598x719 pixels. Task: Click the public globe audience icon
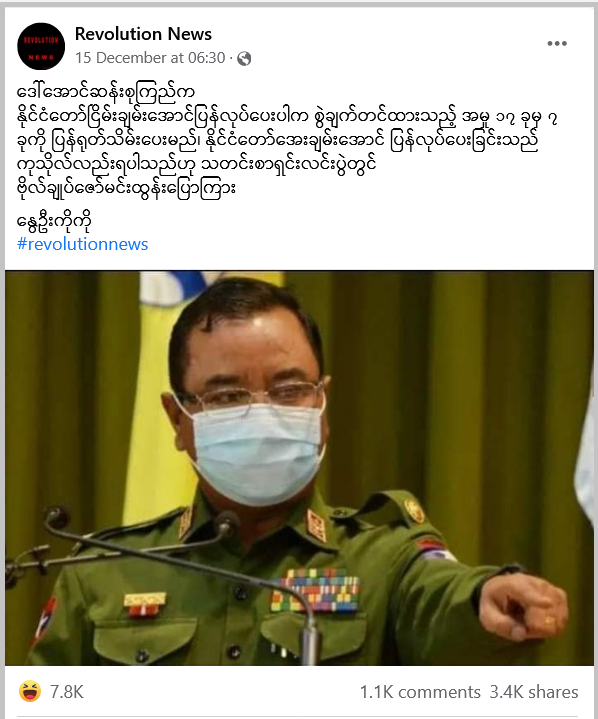pyautogui.click(x=244, y=59)
